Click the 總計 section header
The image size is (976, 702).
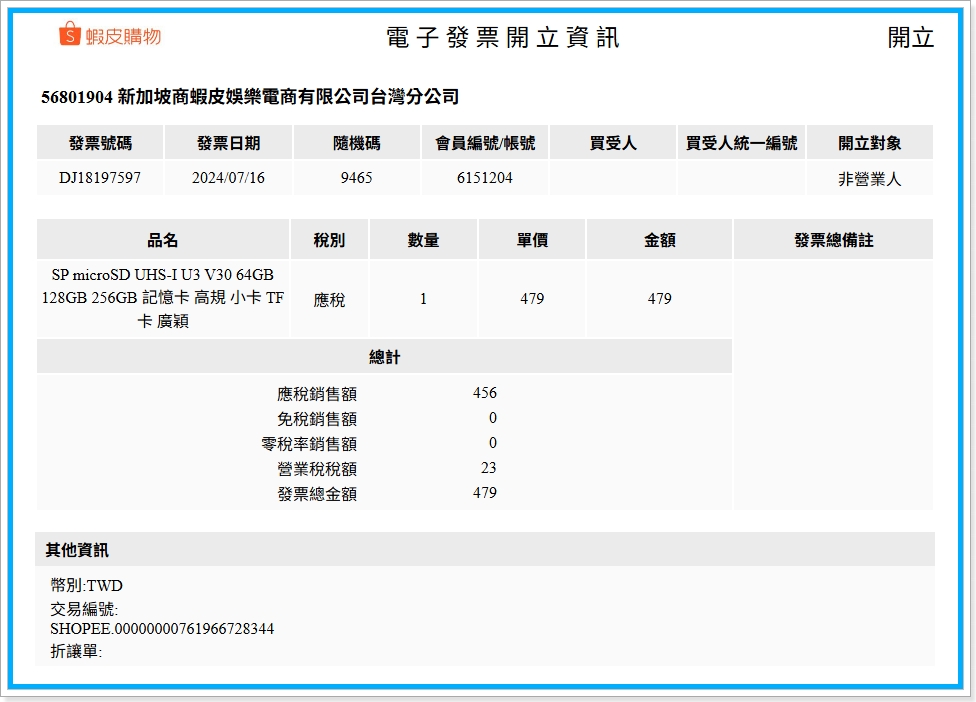coord(384,357)
